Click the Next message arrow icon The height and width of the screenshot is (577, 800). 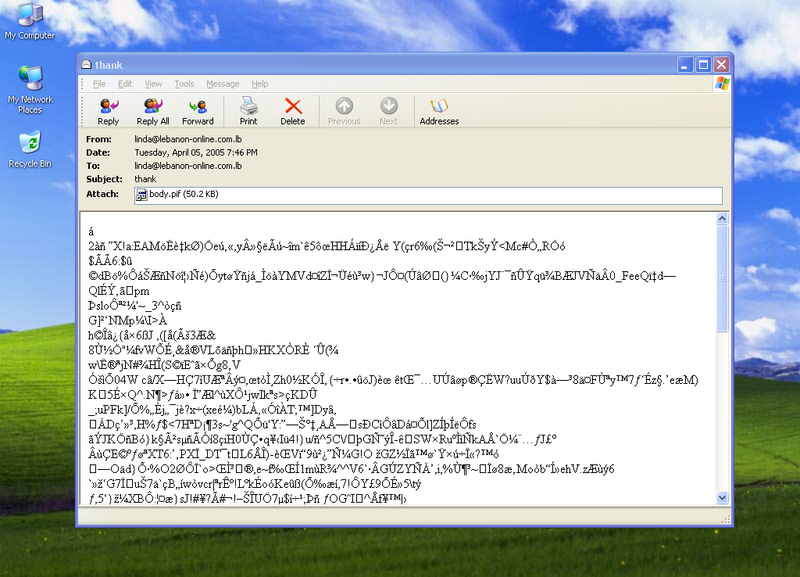point(389,106)
